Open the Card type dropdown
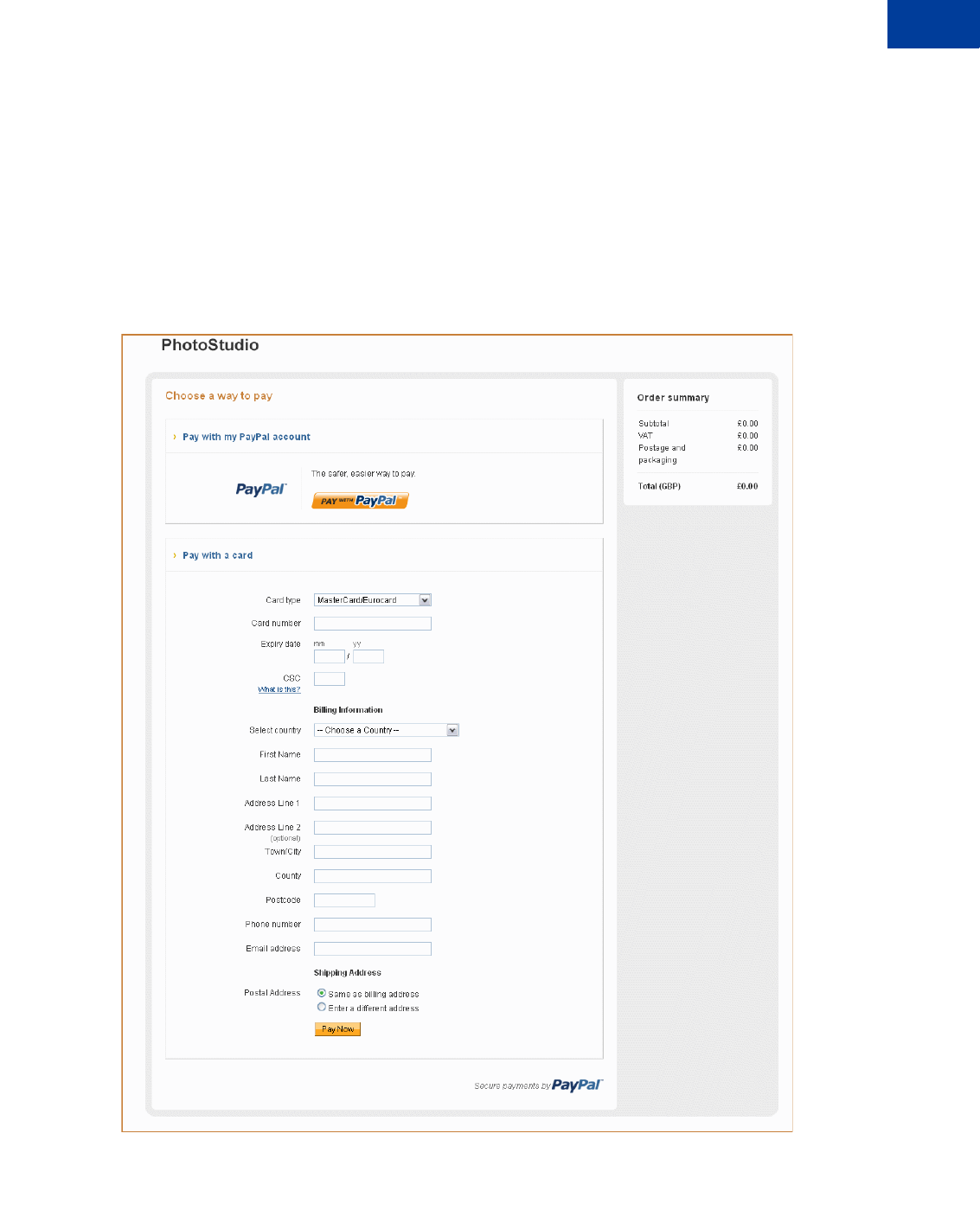 coord(373,600)
